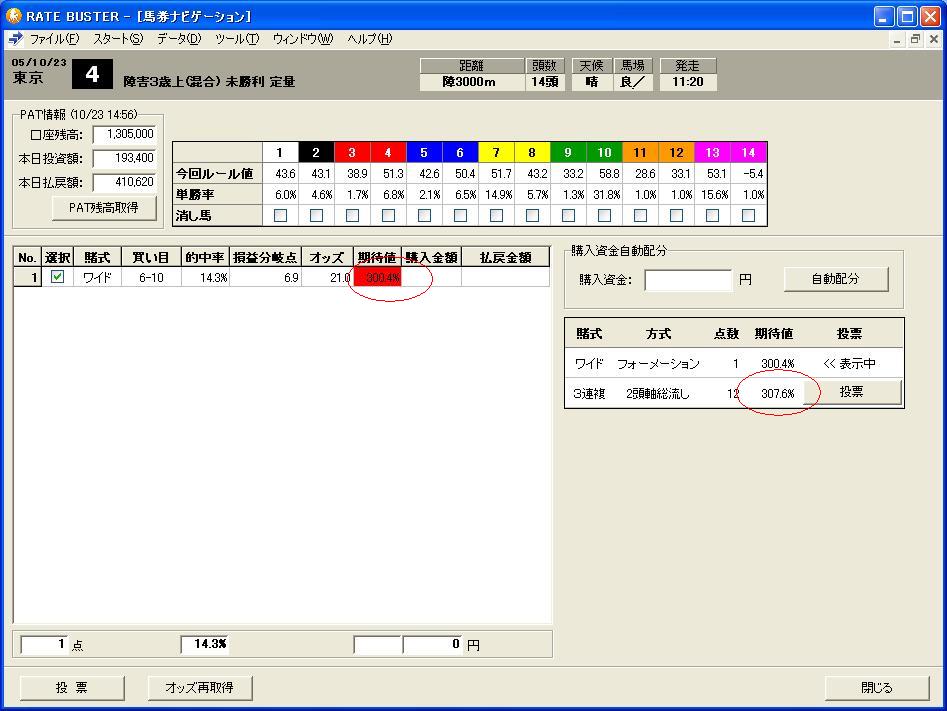Click the 自動配分 button
This screenshot has height=711, width=947.
point(836,279)
